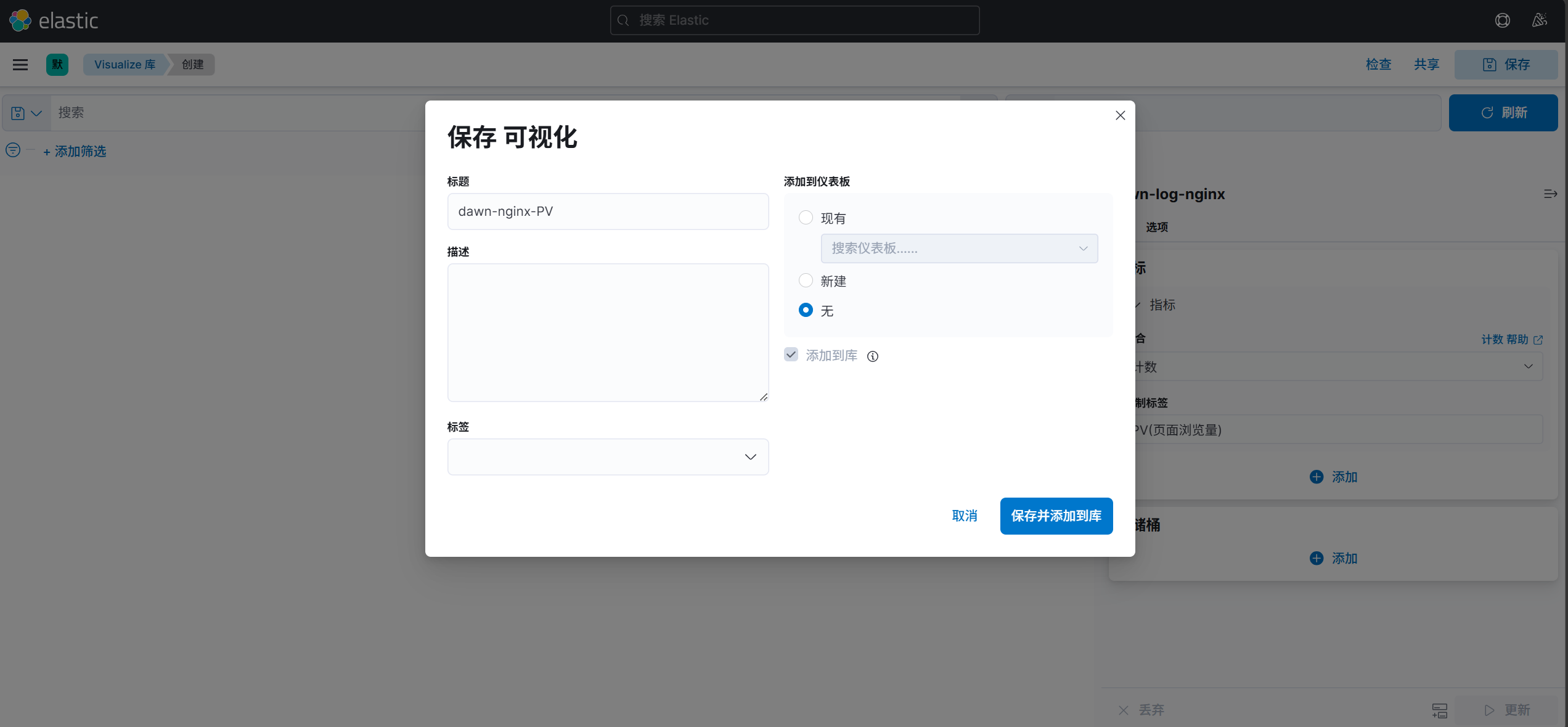
Task: Click the 创建 breadcrumb
Action: pyautogui.click(x=192, y=64)
